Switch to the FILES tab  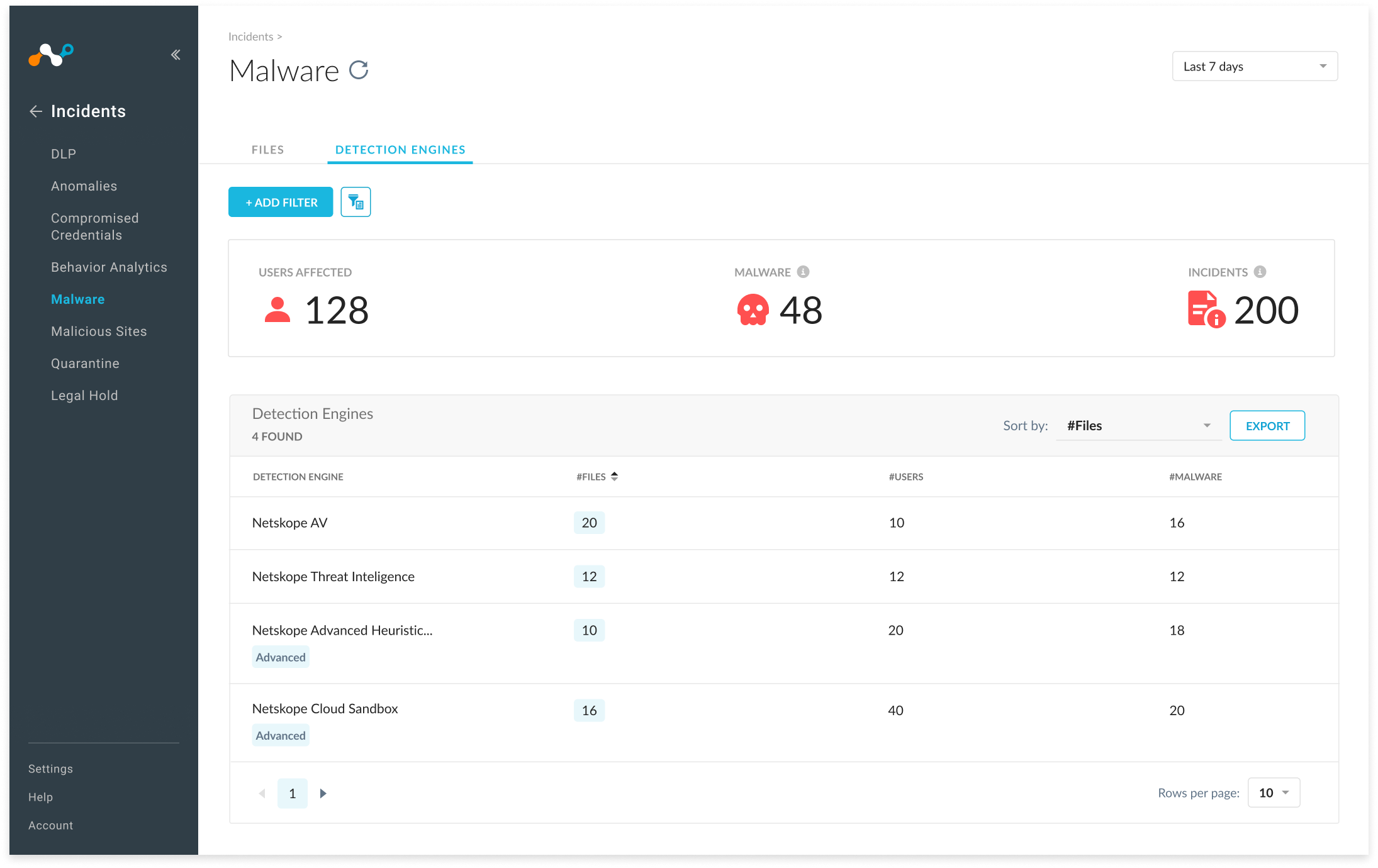[x=267, y=150]
